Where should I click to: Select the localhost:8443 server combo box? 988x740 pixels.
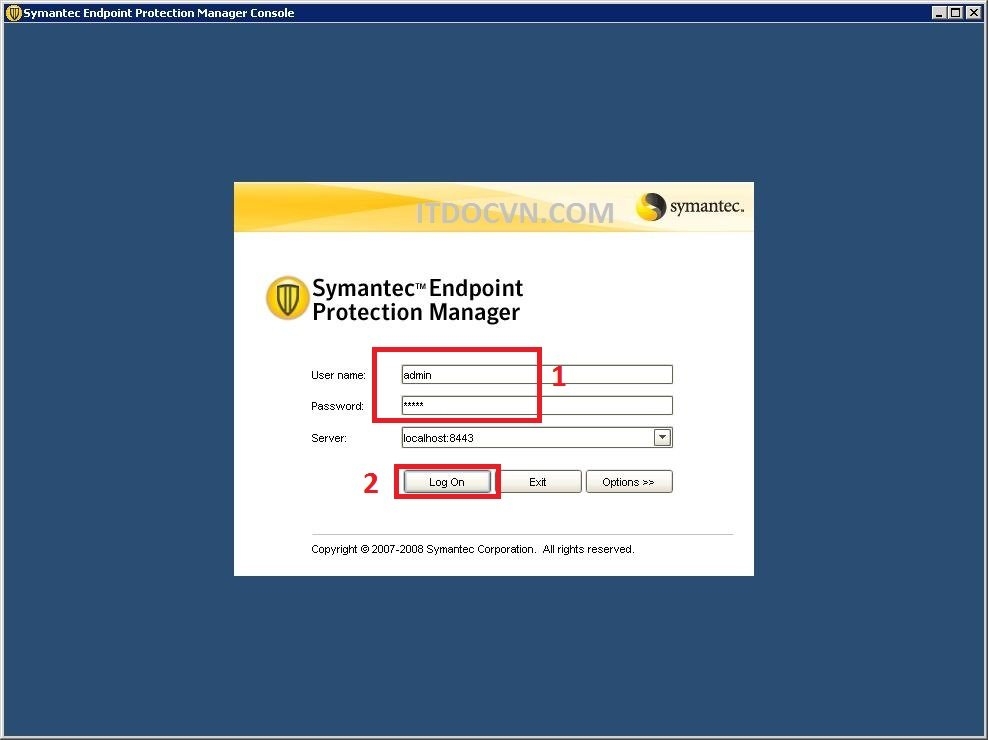click(526, 438)
